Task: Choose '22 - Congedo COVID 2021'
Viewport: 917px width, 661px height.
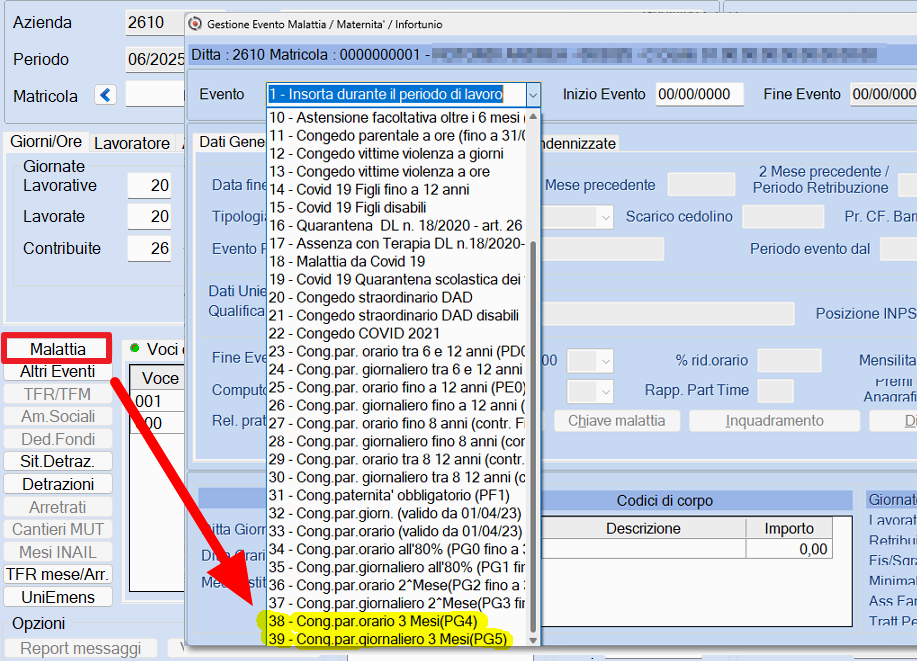Action: click(x=397, y=333)
